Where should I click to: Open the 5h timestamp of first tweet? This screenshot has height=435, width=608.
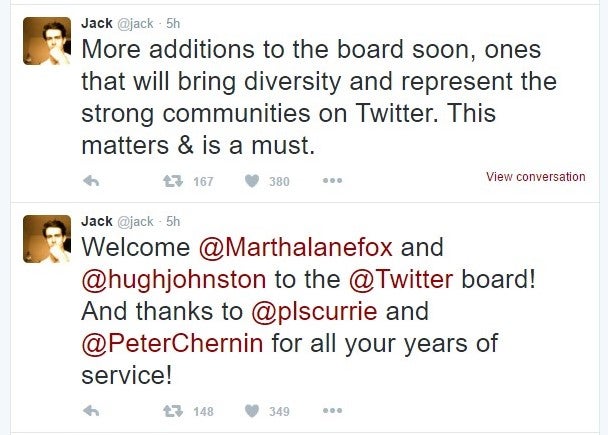click(x=173, y=24)
